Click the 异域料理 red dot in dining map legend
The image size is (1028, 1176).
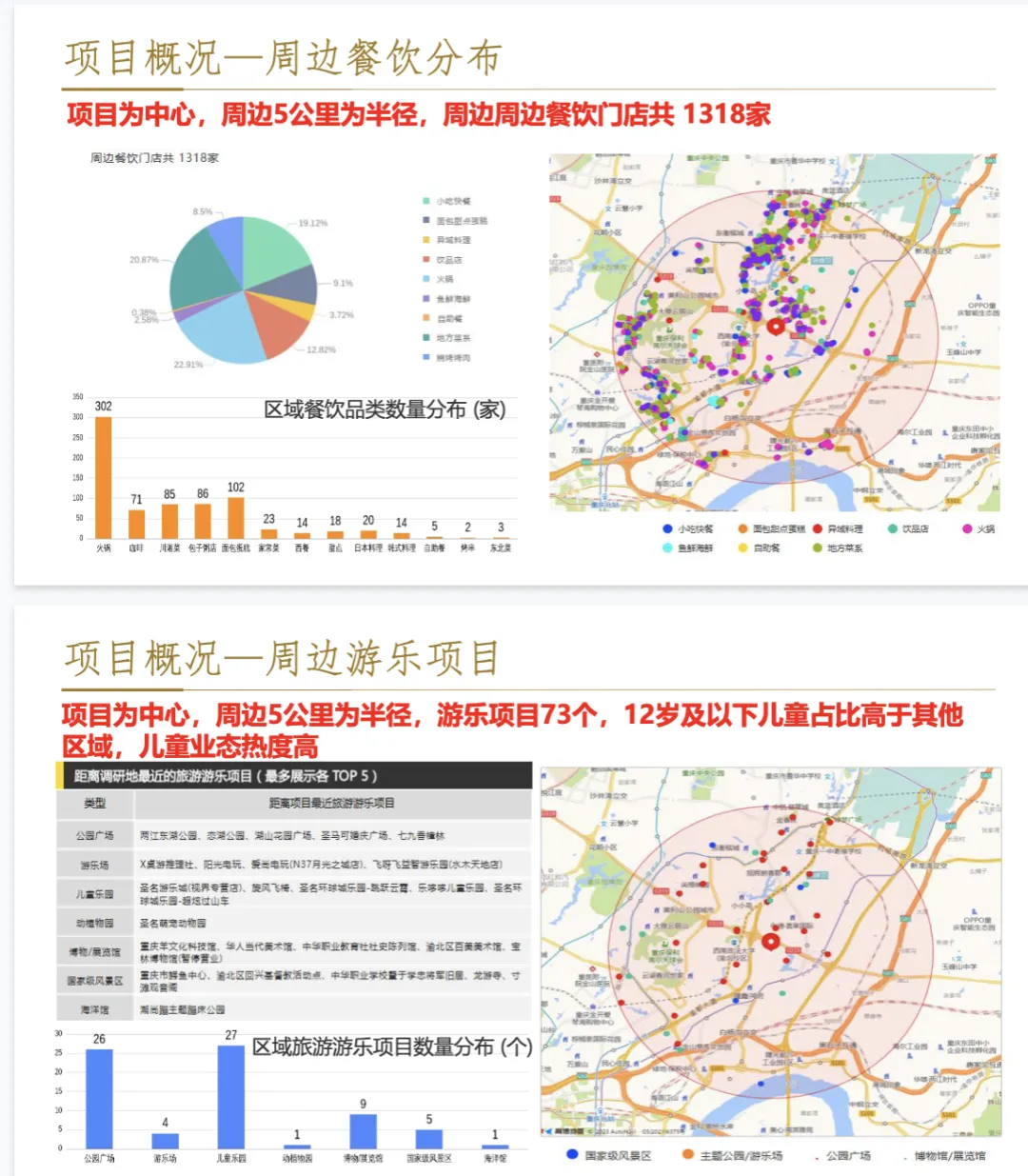817,528
